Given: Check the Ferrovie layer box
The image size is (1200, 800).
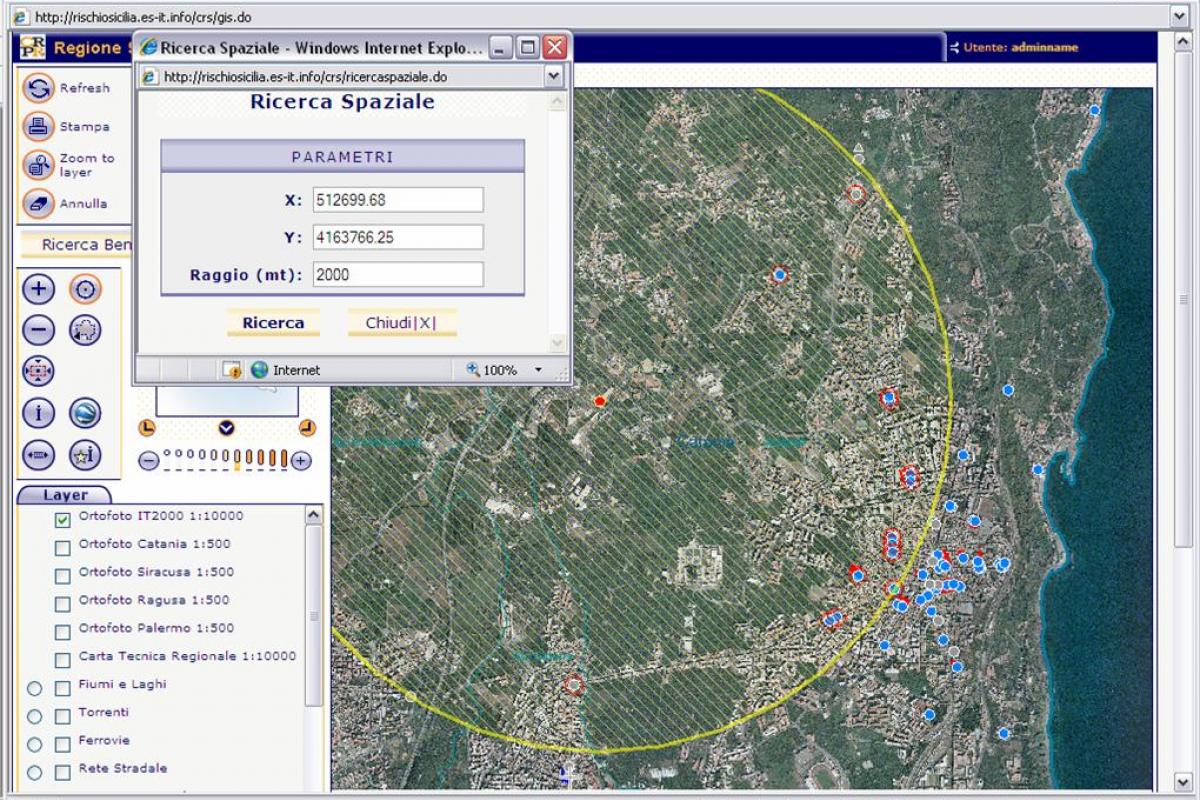Looking at the screenshot, I should click(62, 744).
